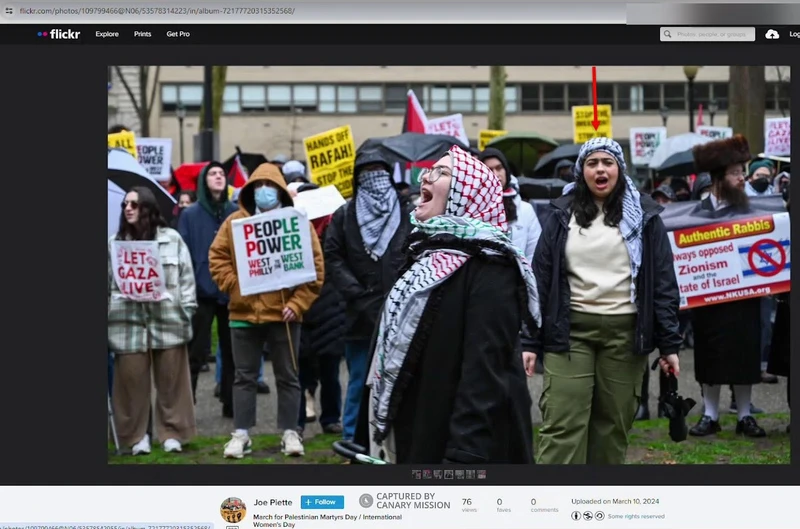Follow Joe Piette
Viewport: 800px width, 529px height.
pyautogui.click(x=322, y=502)
